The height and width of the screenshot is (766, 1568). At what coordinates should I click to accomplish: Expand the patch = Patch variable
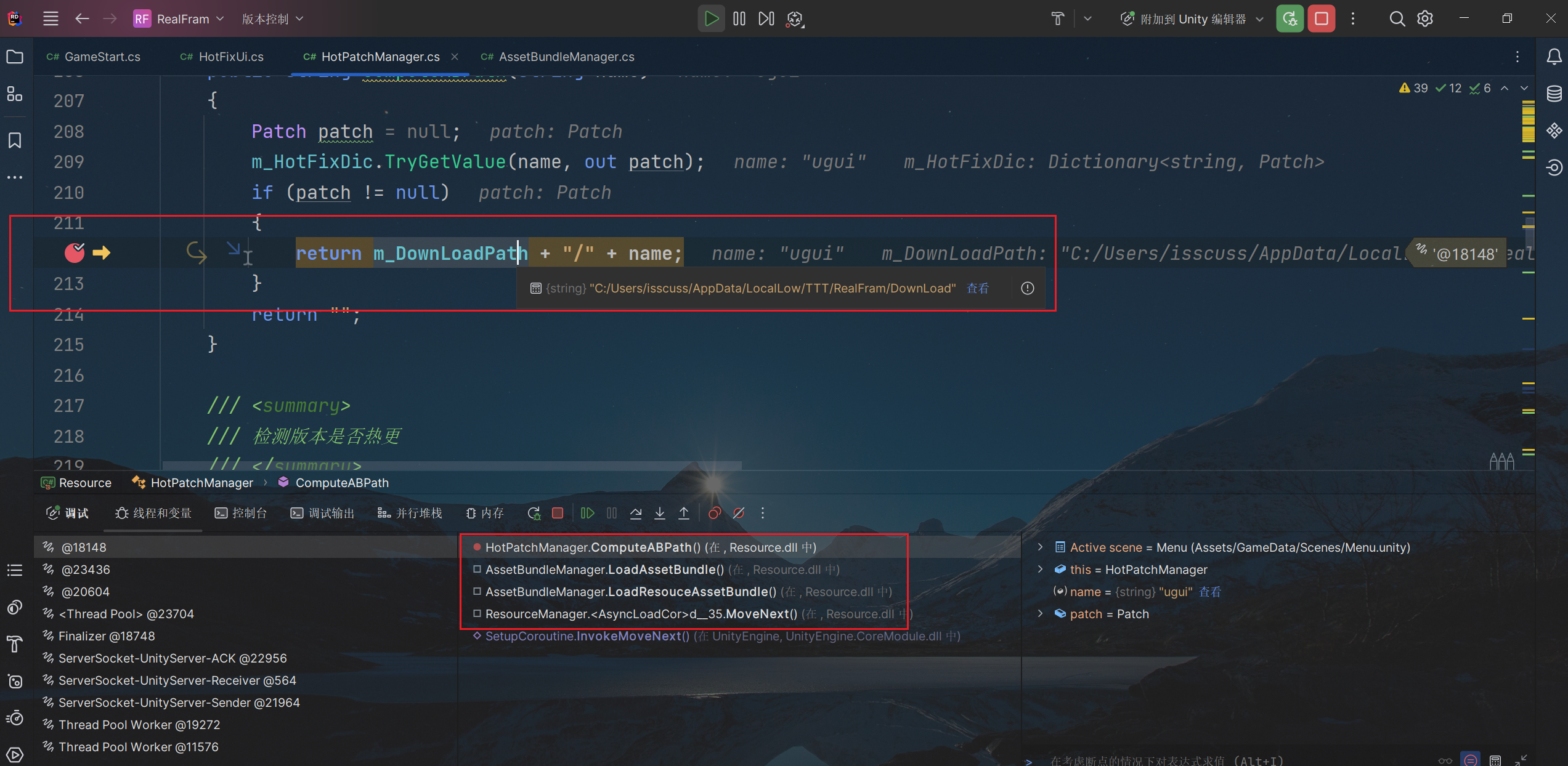pos(1041,614)
